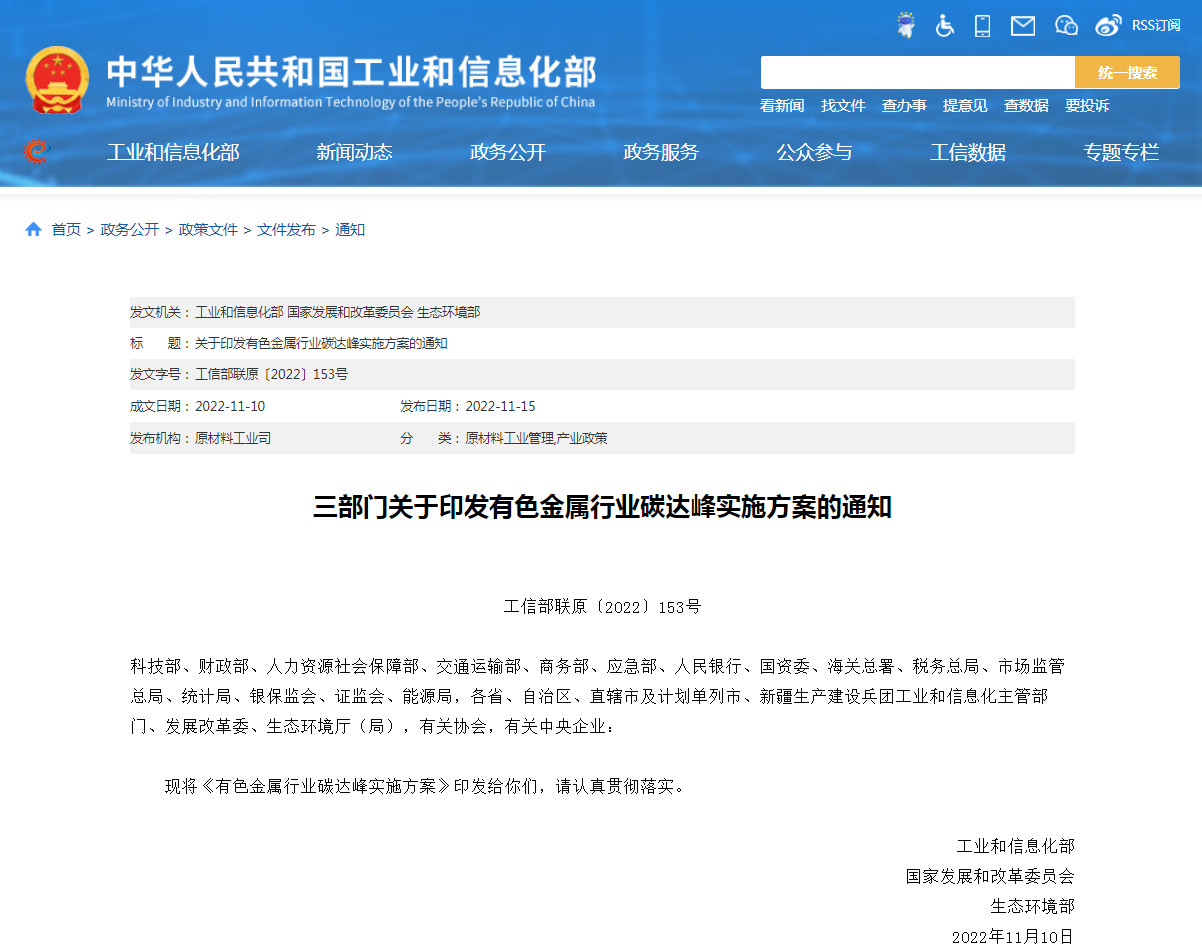Click the 成文日期 value 2022-11-10
The image size is (1202, 951).
[x=230, y=407]
